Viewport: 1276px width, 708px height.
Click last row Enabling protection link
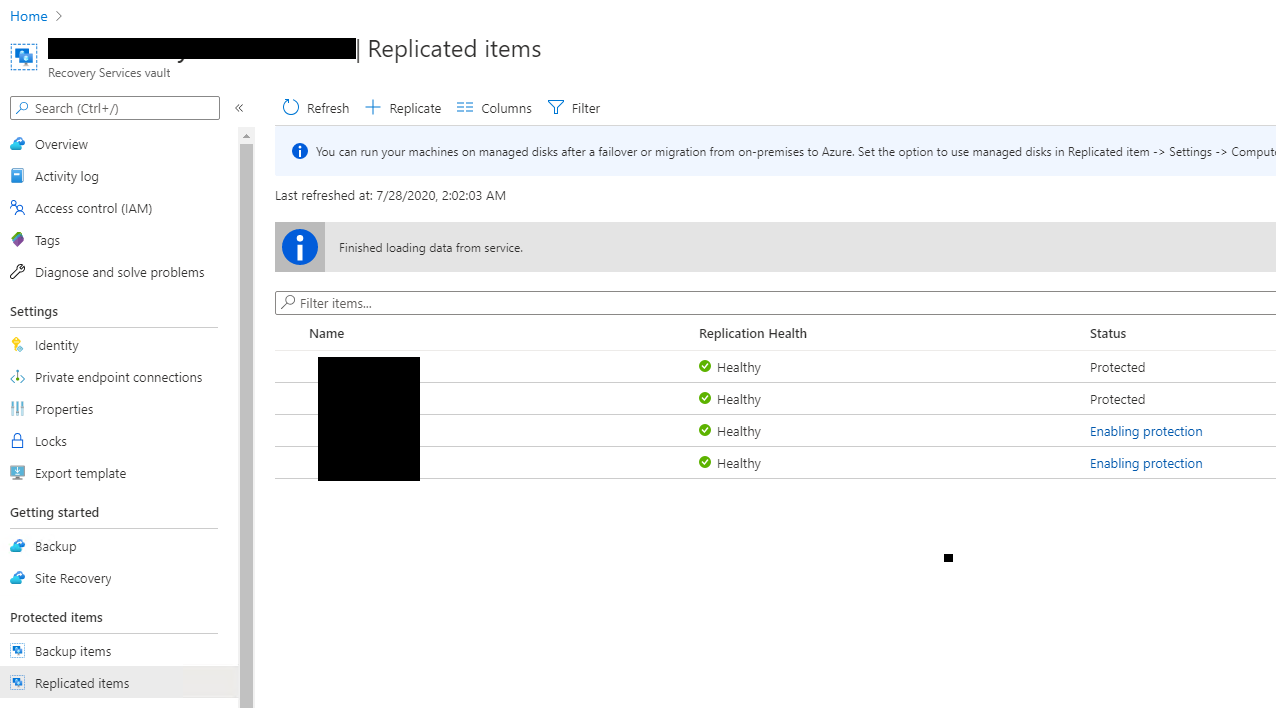click(x=1146, y=464)
